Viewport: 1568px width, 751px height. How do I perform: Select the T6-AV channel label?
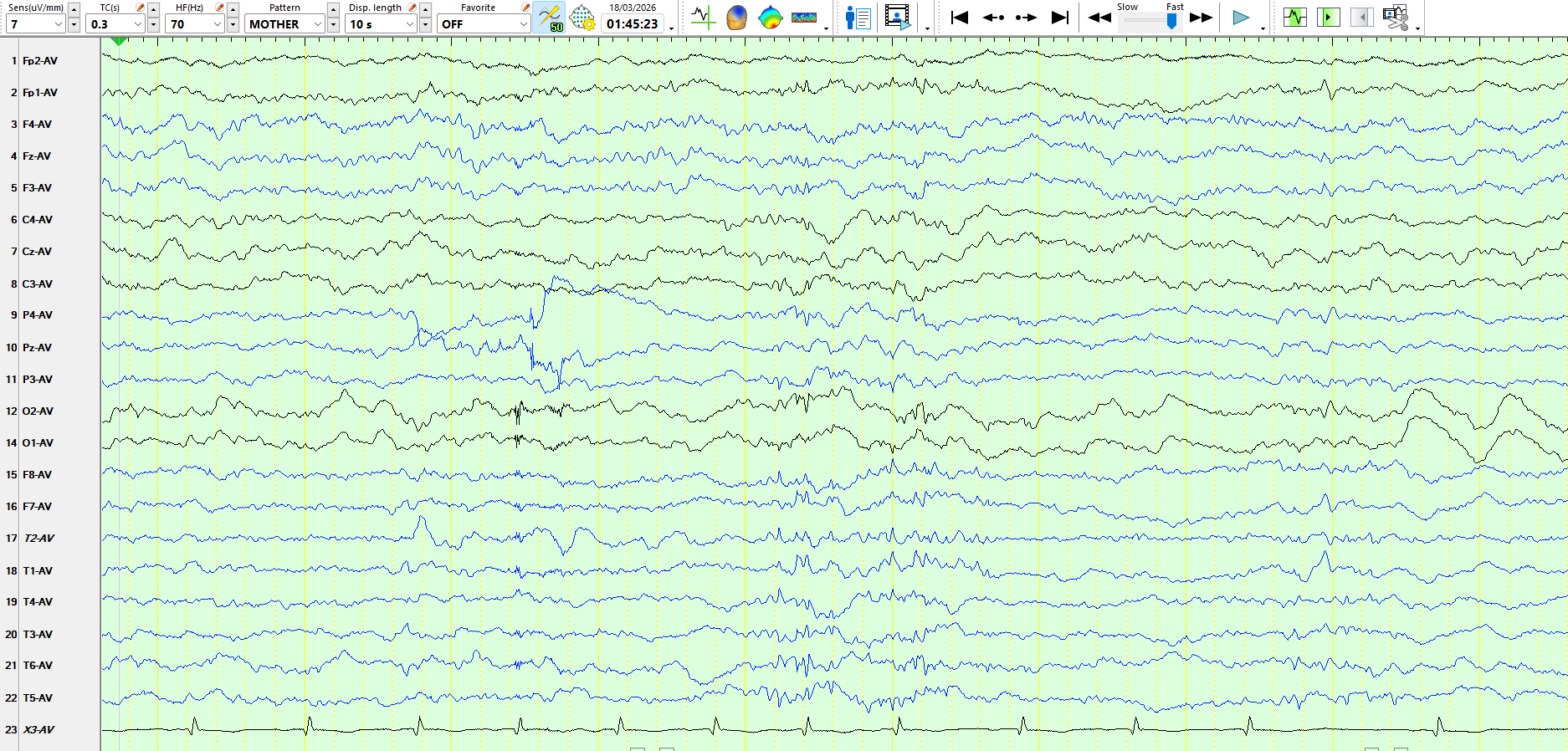[38, 666]
